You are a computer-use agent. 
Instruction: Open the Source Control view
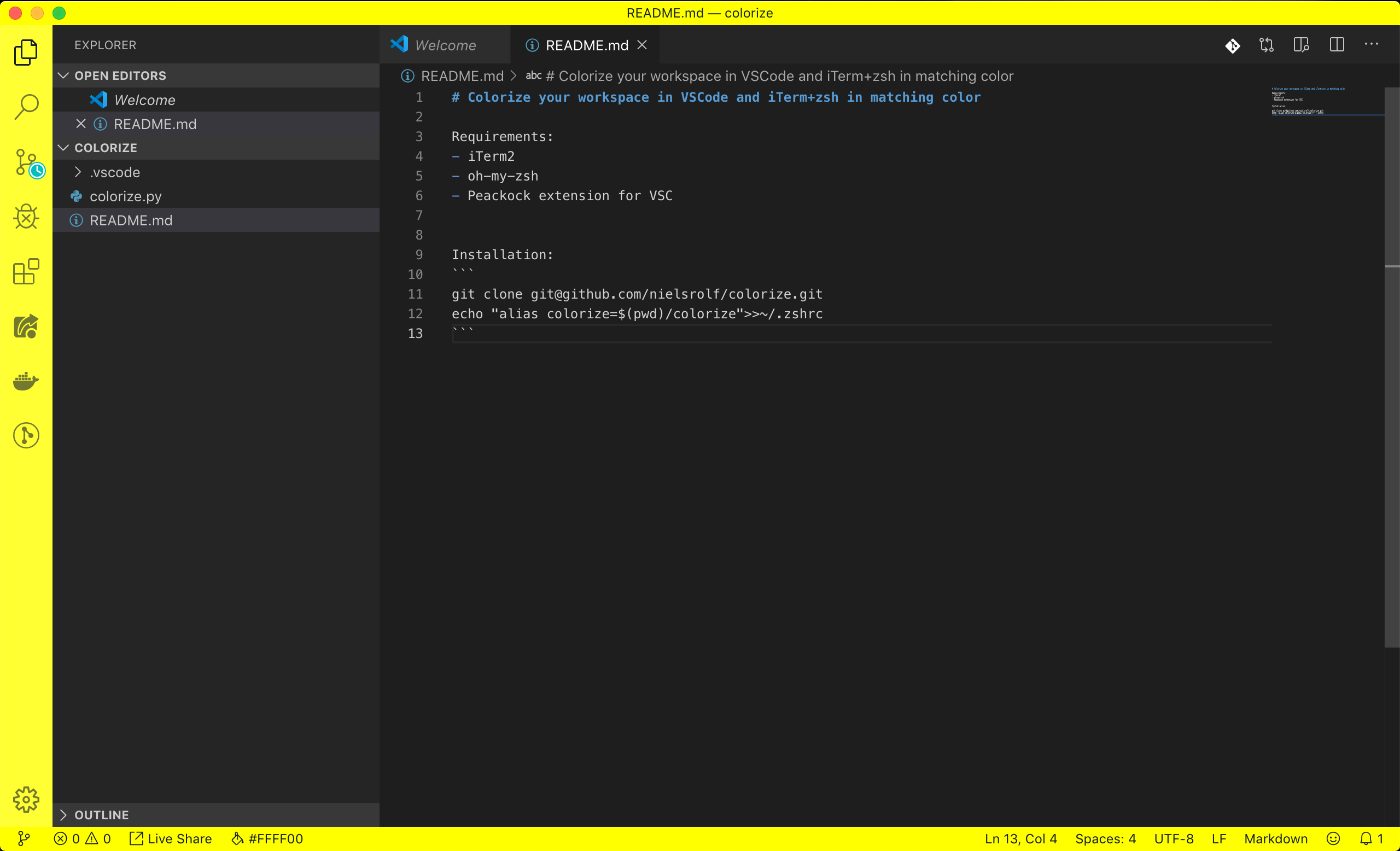coord(26,162)
